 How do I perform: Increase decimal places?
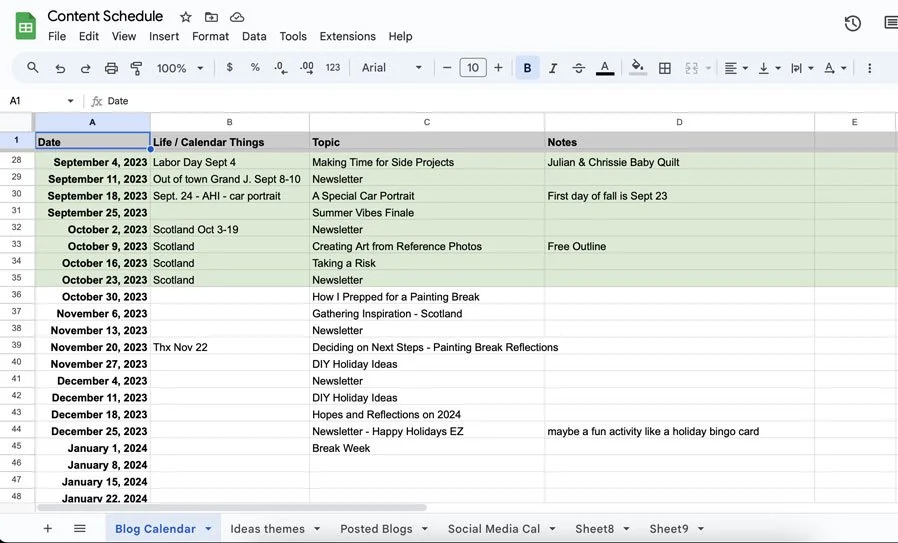tap(307, 68)
